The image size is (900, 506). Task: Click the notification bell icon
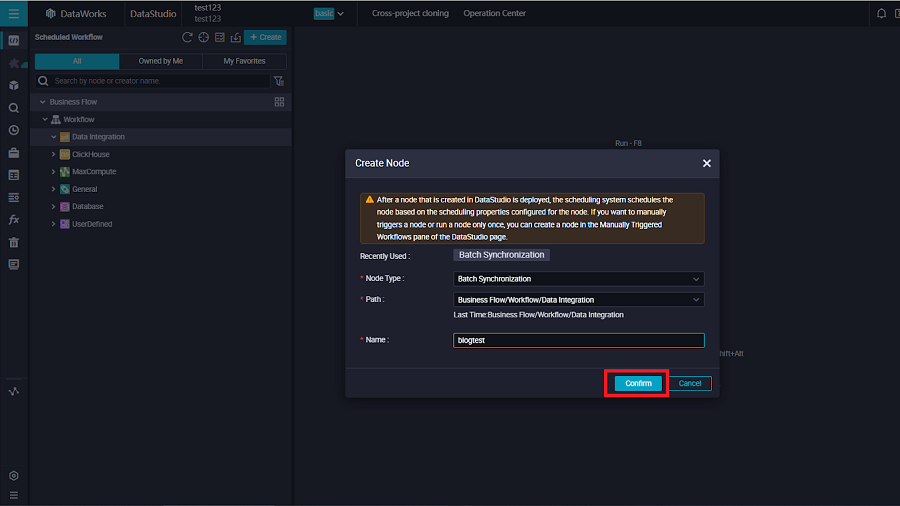(881, 14)
